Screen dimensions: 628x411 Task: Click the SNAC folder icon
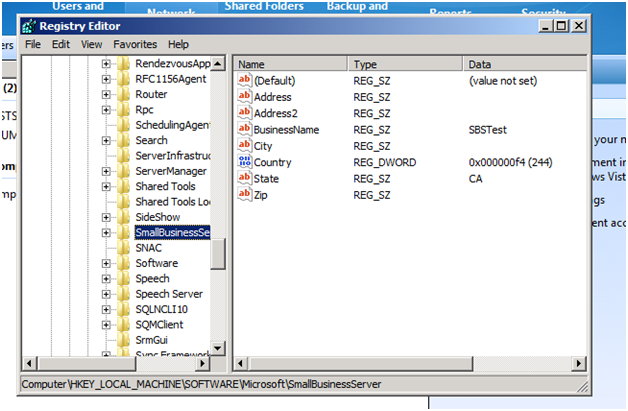coord(124,248)
